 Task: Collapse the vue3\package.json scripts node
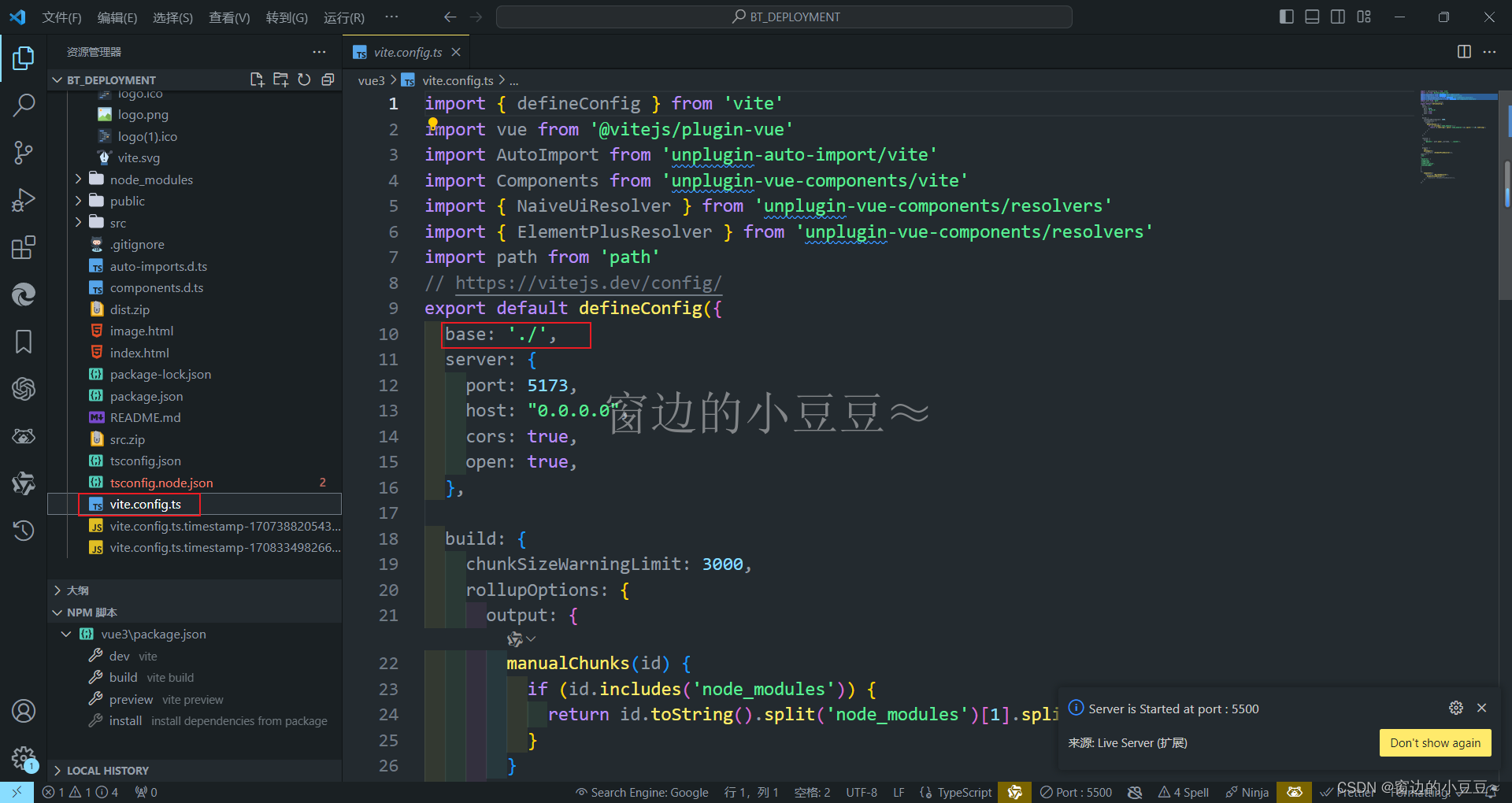66,634
